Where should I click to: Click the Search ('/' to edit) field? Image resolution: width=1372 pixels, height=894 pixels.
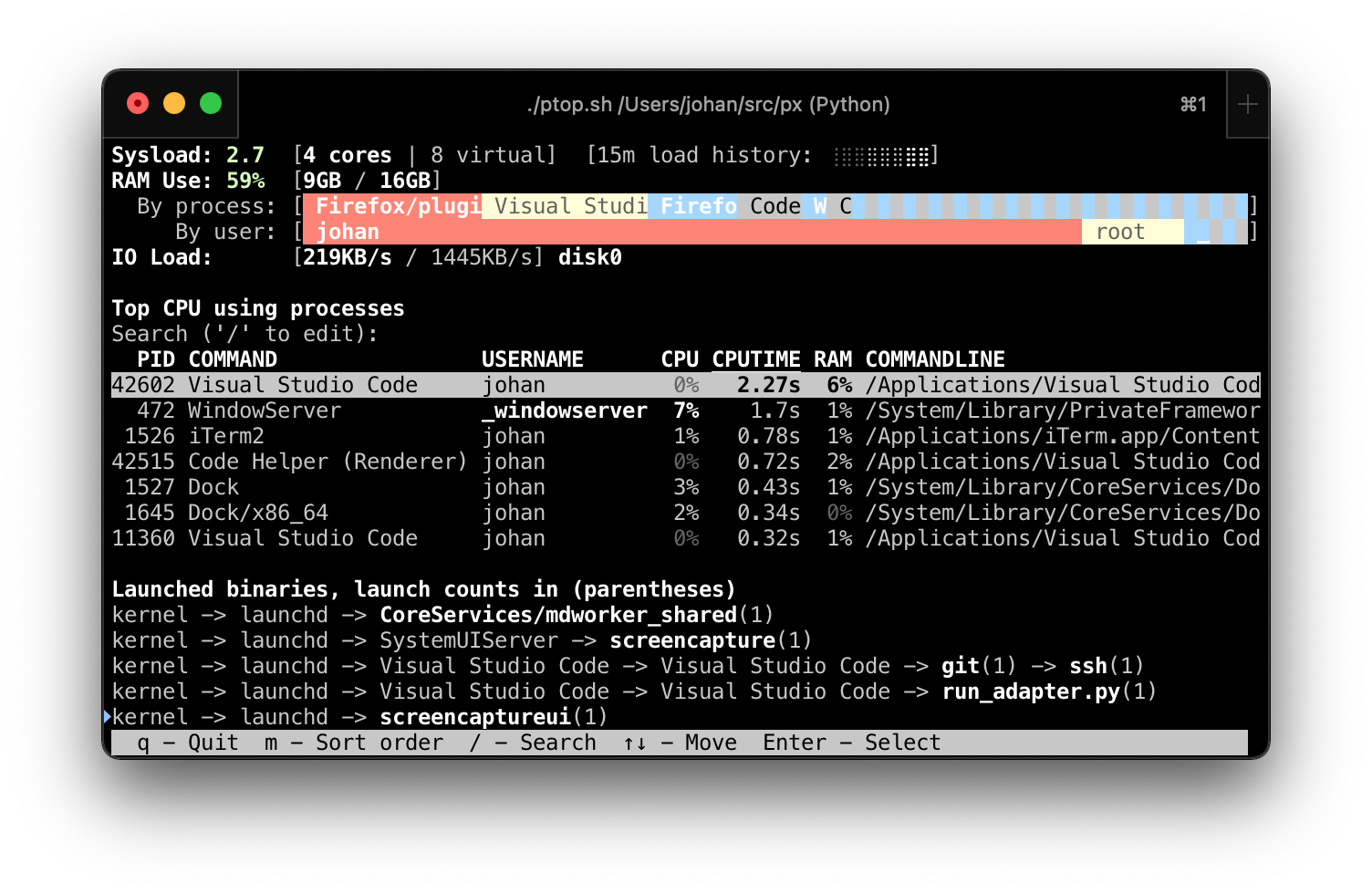pyautogui.click(x=245, y=334)
